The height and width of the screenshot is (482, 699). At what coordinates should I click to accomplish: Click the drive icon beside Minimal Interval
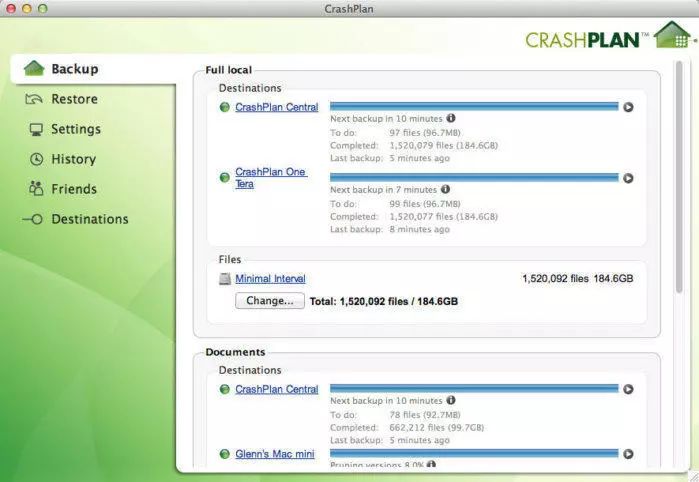pyautogui.click(x=225, y=279)
